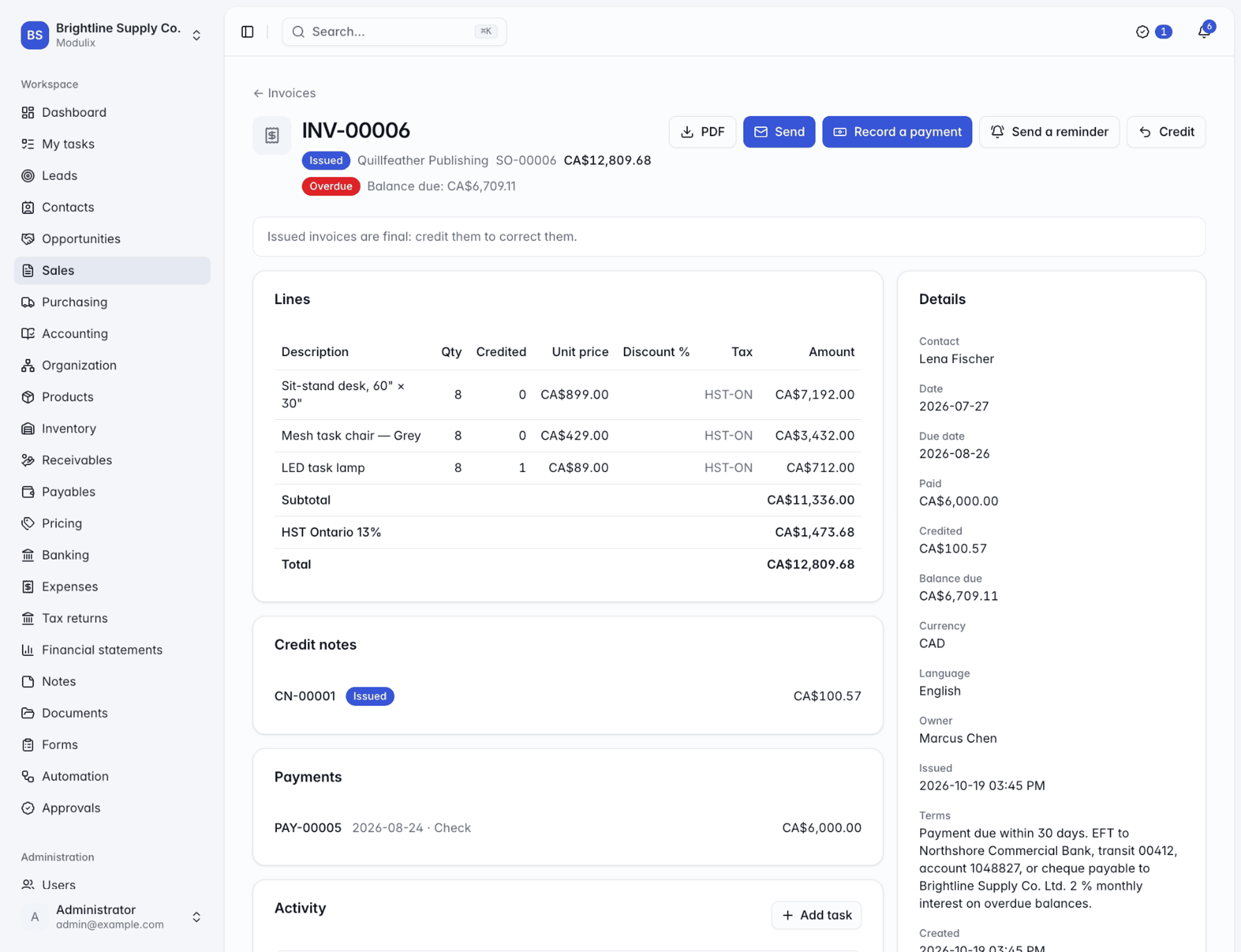Click the Purchasing truck icon
This screenshot has height=952, width=1241.
(28, 302)
